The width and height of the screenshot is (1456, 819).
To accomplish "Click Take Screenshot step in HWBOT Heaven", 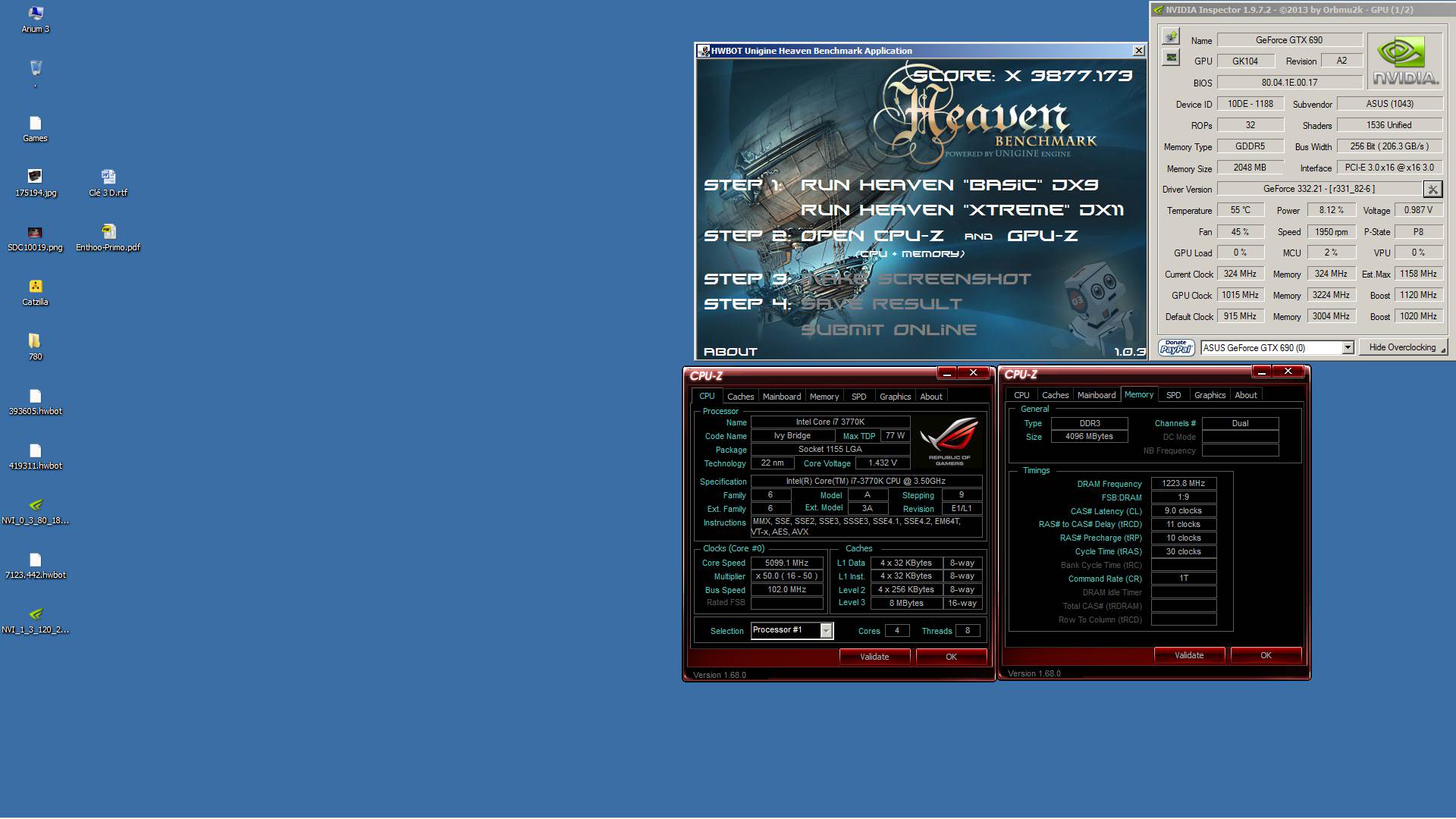I will point(916,279).
